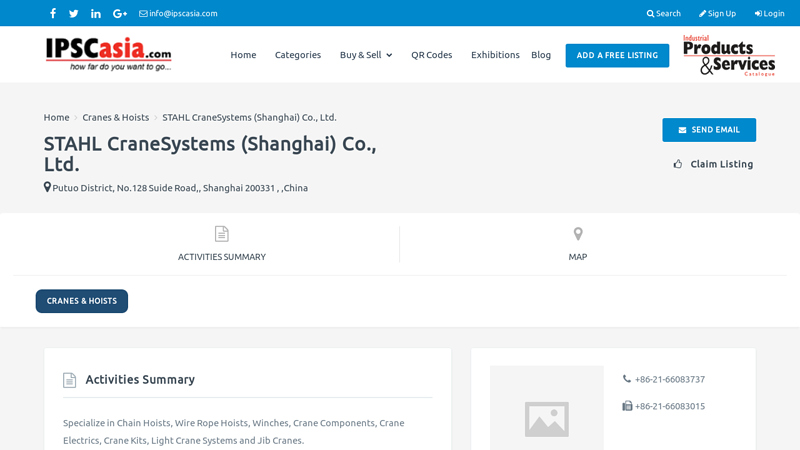
Task: Click the phone handset icon
Action: [627, 379]
